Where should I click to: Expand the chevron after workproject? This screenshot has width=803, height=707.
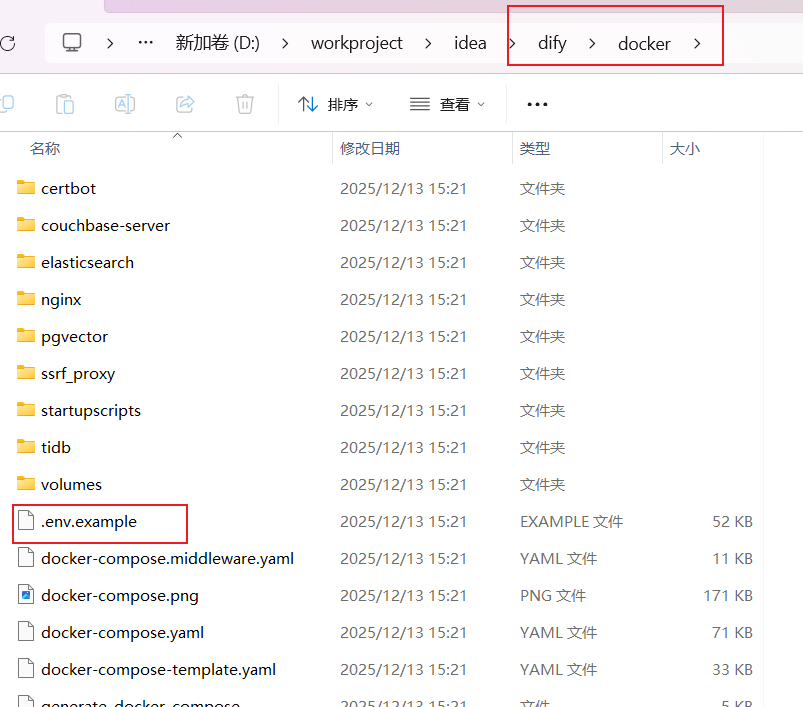tap(428, 44)
